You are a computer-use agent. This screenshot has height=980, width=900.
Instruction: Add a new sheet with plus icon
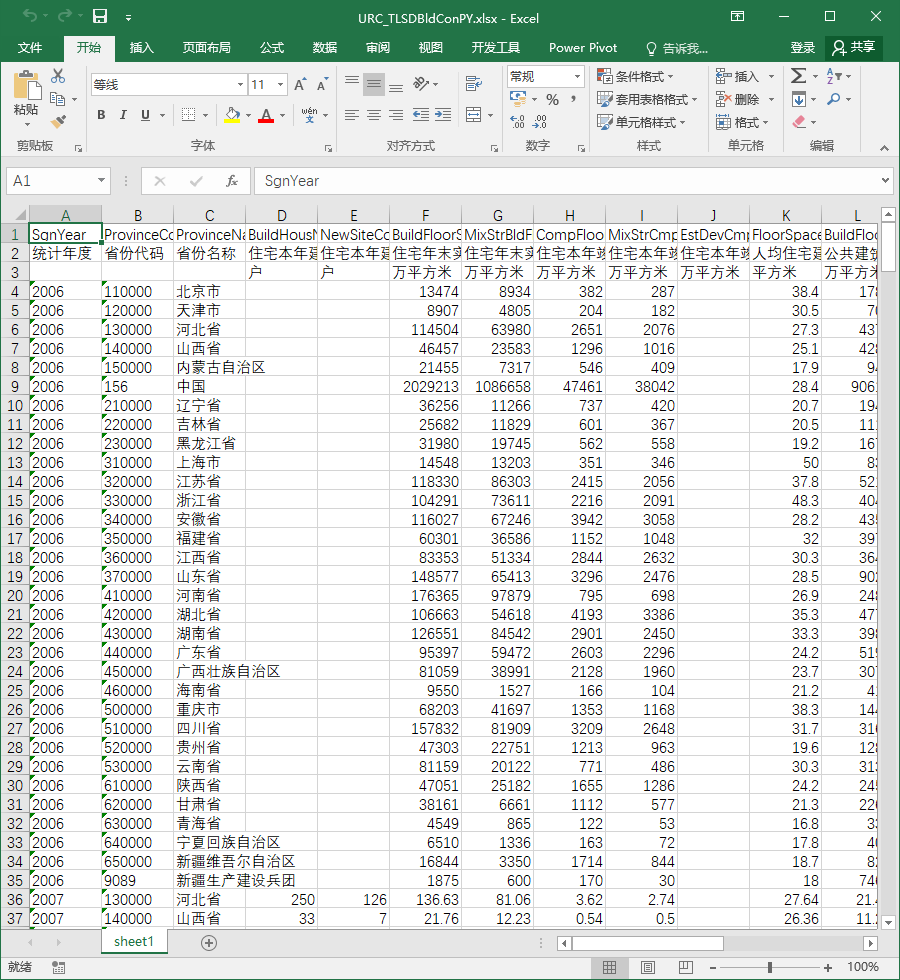[x=209, y=943]
